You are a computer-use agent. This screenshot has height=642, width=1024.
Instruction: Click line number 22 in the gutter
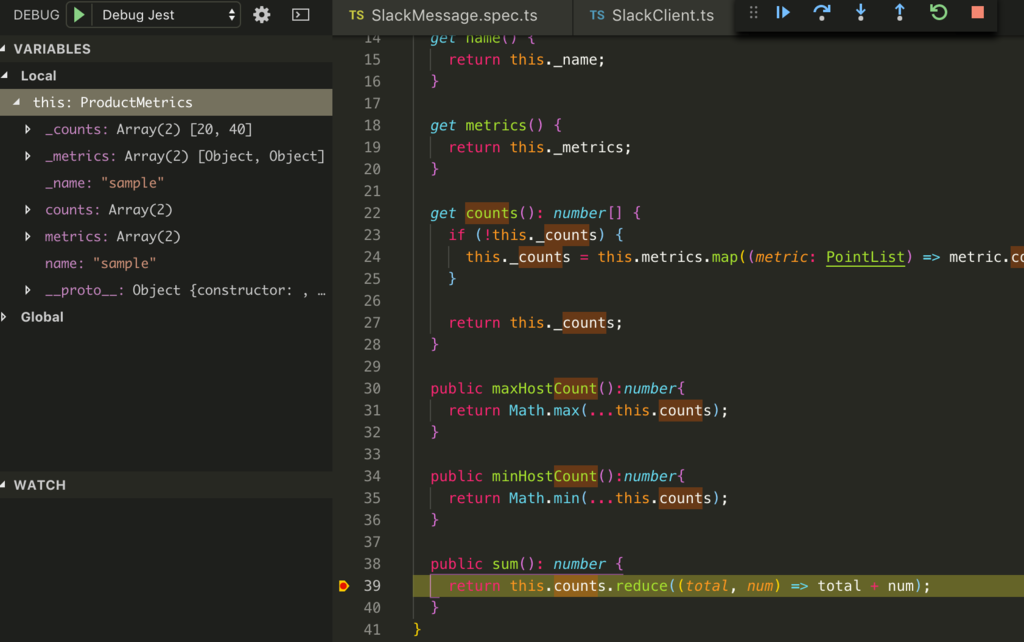pos(372,213)
